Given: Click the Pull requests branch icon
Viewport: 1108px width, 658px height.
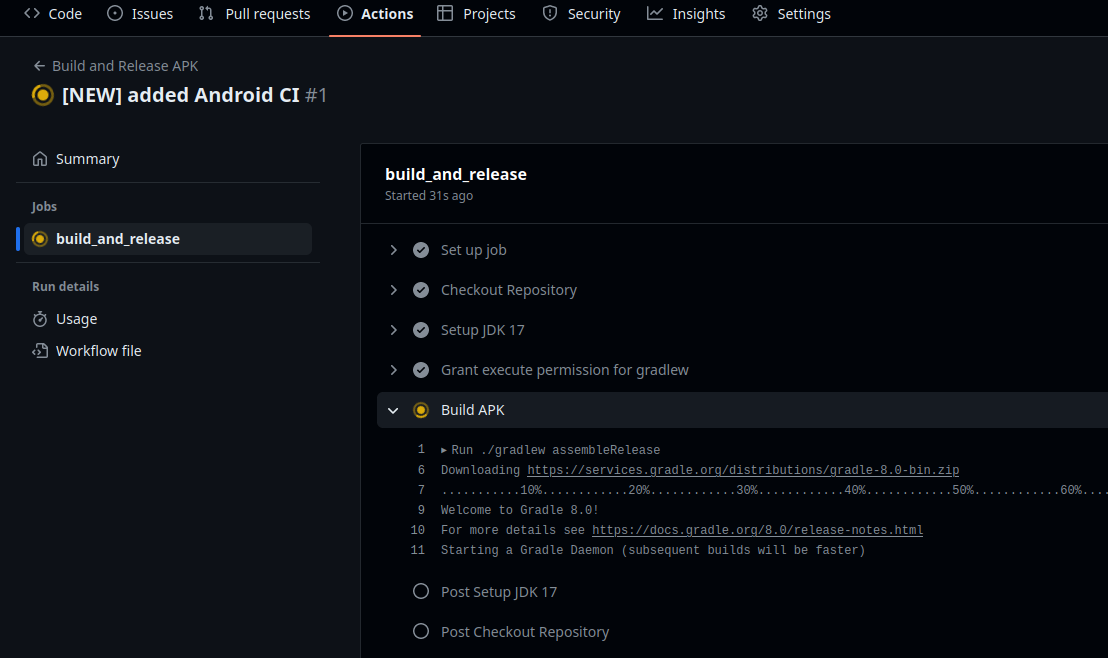Looking at the screenshot, I should (x=206, y=13).
